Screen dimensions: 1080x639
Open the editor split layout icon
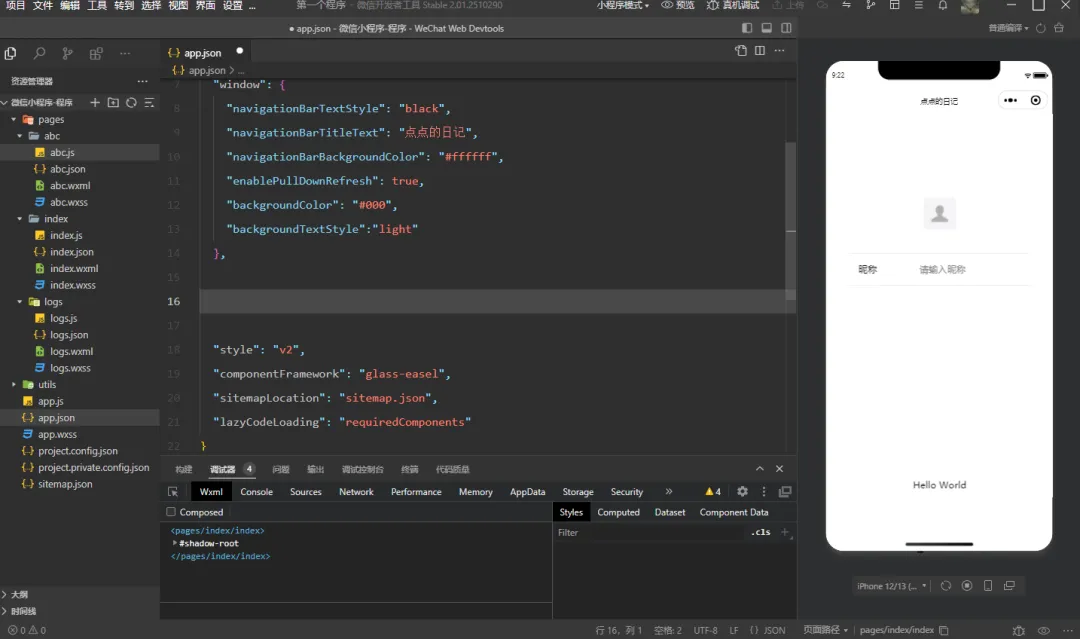pos(760,50)
